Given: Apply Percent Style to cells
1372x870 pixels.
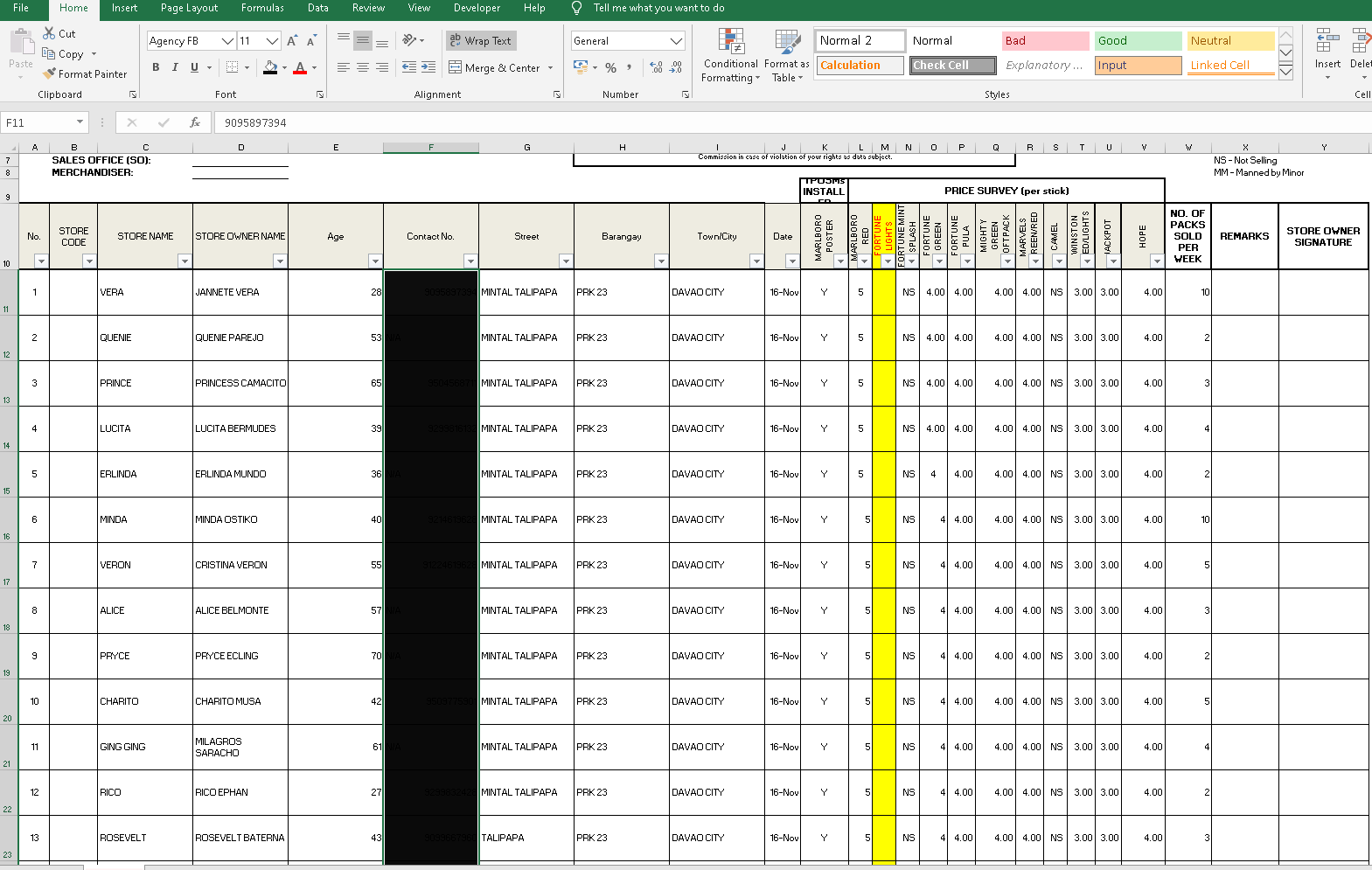Looking at the screenshot, I should click(x=611, y=67).
